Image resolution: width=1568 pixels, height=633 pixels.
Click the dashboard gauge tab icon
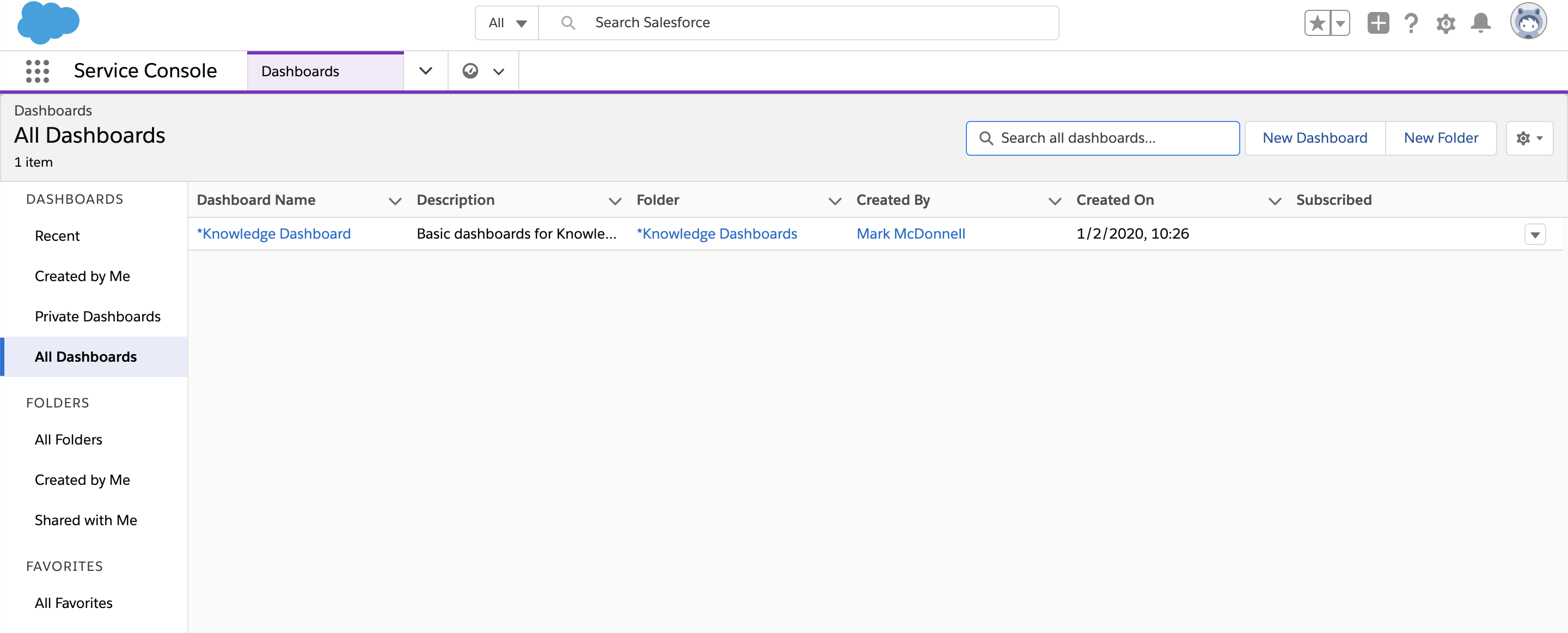click(x=470, y=71)
